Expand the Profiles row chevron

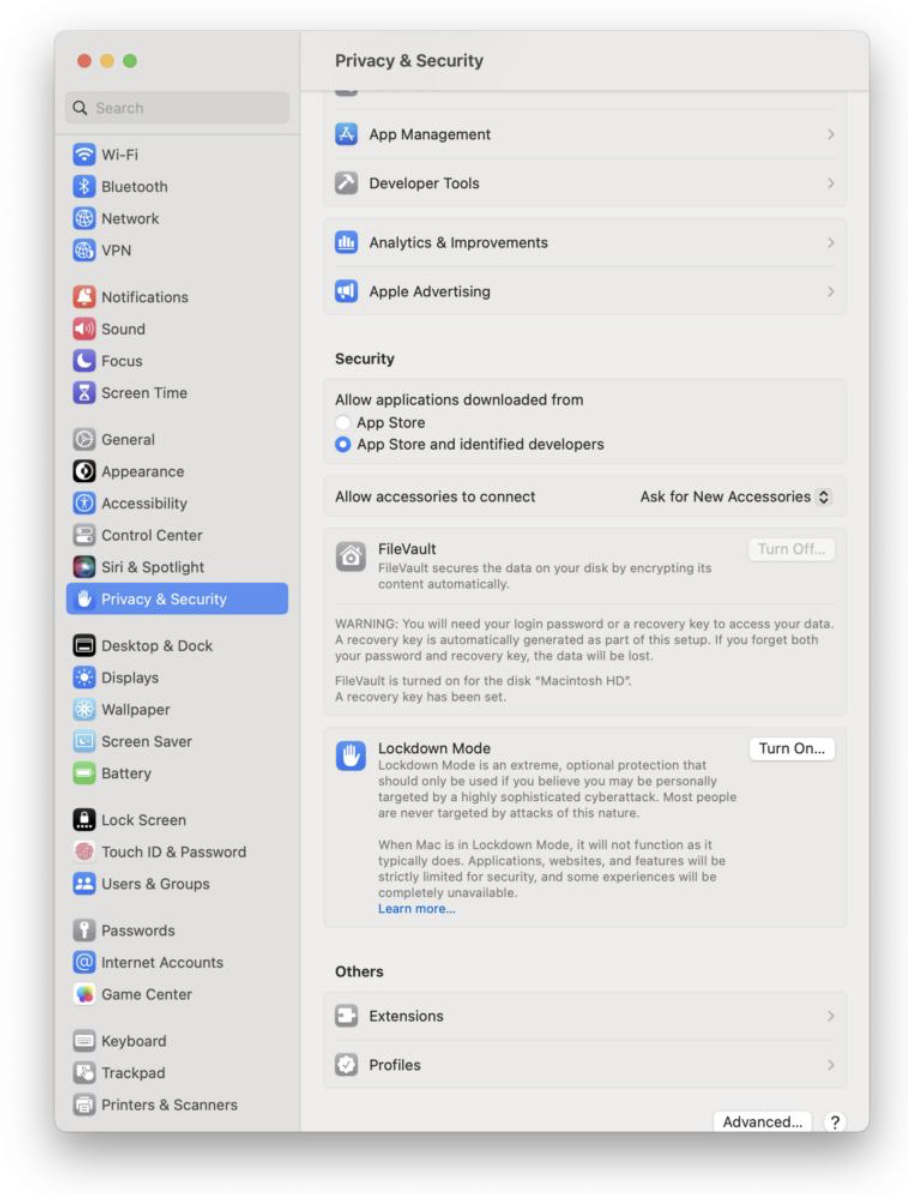(830, 1065)
